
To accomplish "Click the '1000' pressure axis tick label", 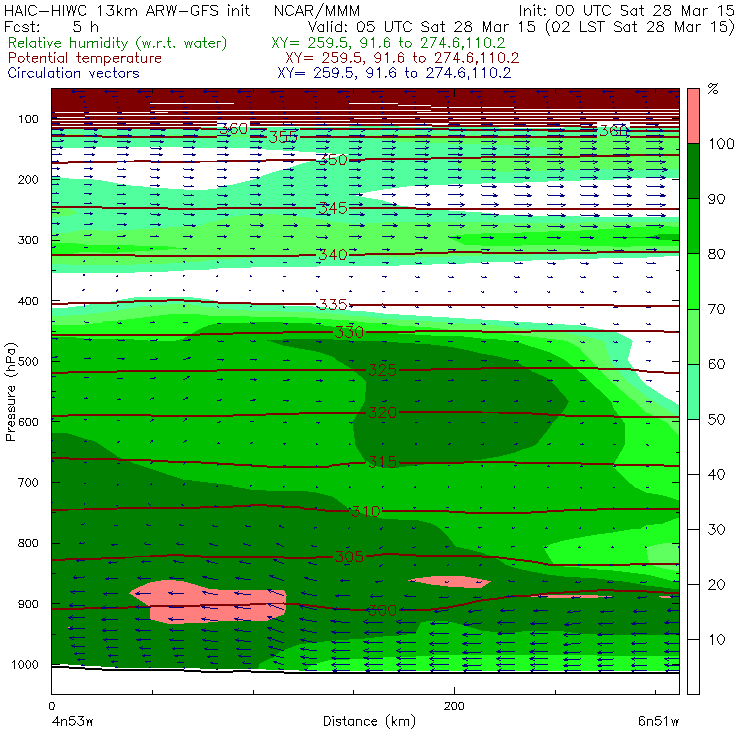I will [25, 664].
